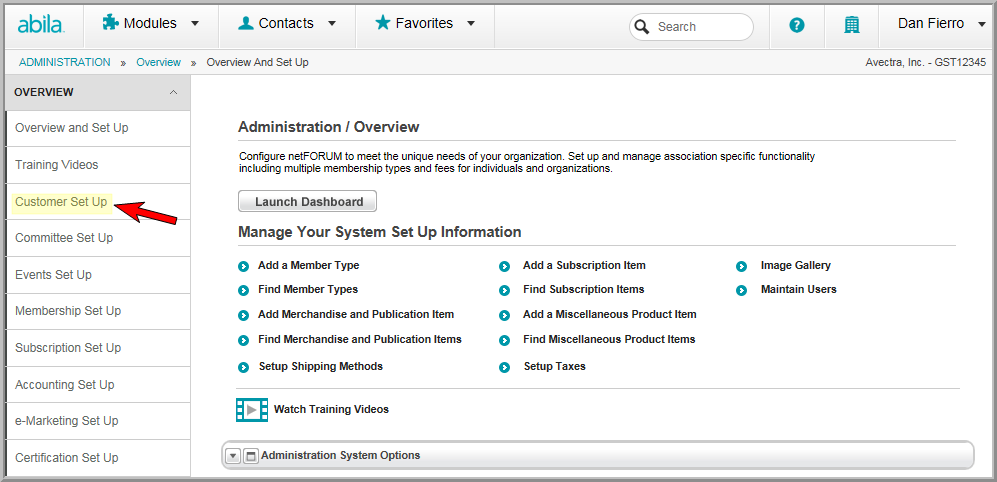
Task: Click the magnifier icon in search box
Action: [642, 27]
